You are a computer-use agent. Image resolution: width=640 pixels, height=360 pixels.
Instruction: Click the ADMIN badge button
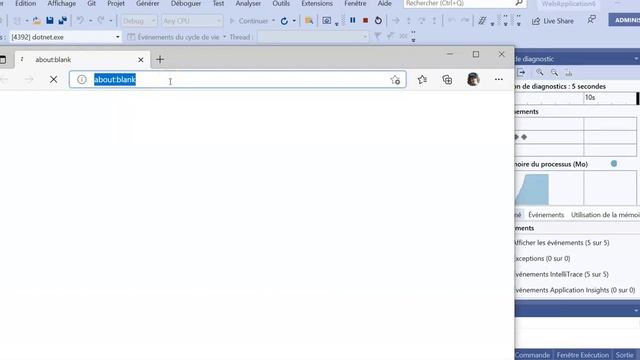(x=624, y=20)
